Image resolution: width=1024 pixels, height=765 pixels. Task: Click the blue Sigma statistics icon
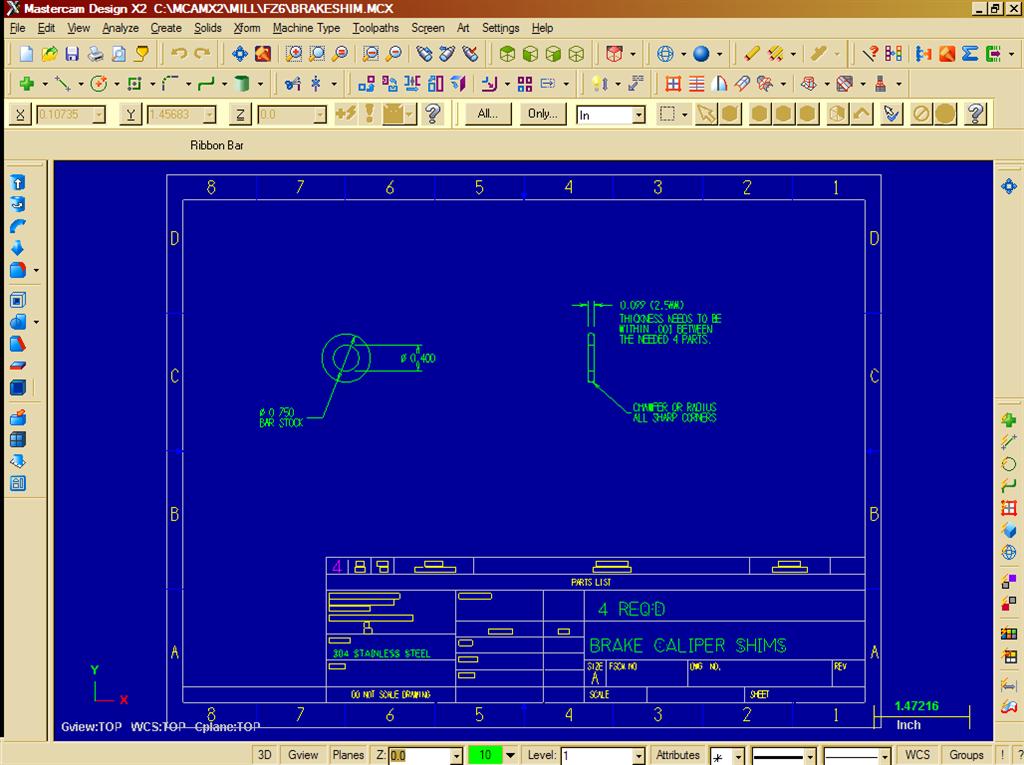(x=970, y=54)
